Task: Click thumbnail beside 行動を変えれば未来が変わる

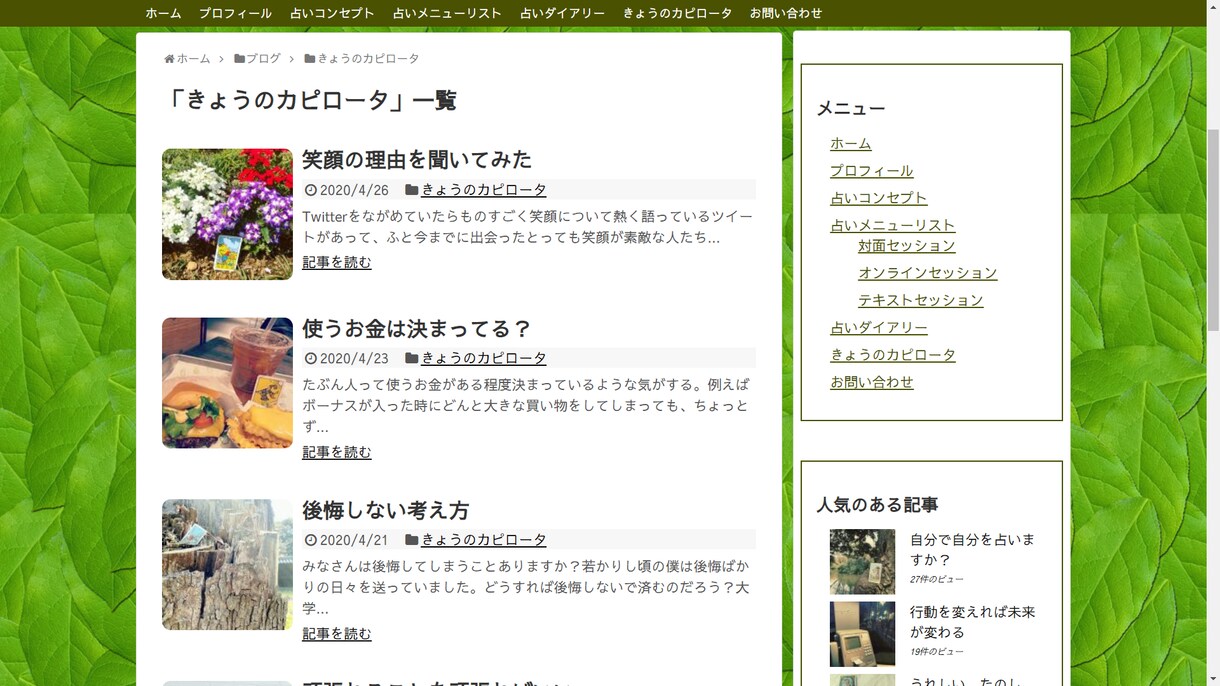Action: pos(862,634)
